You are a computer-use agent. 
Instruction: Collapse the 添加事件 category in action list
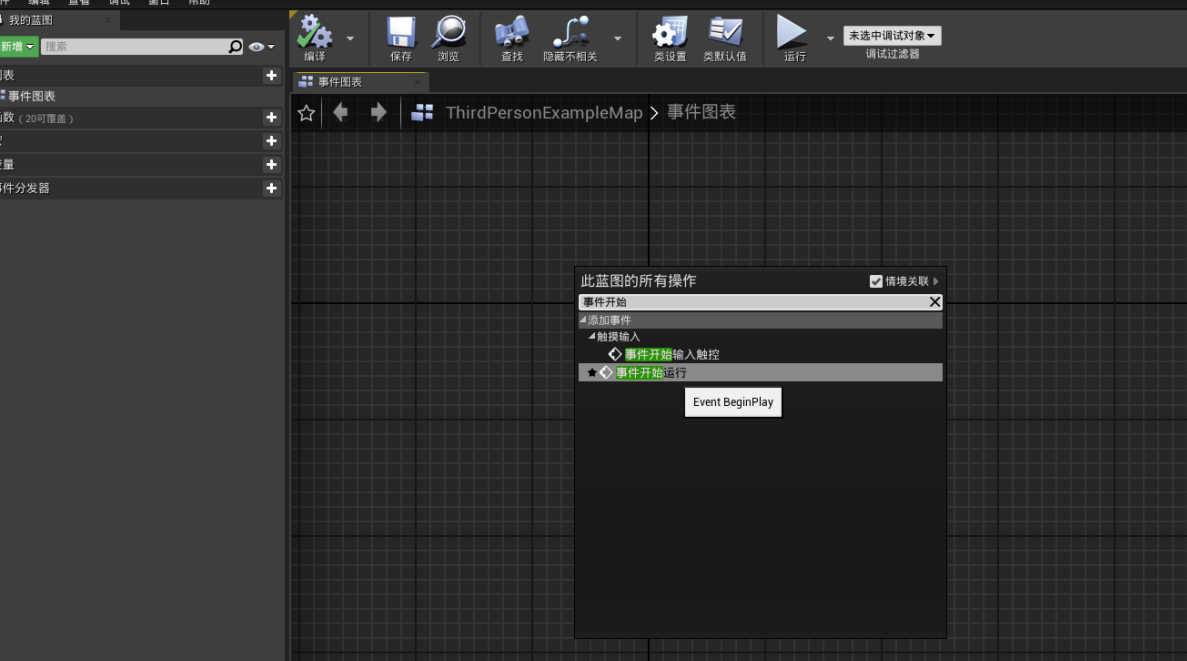point(584,321)
